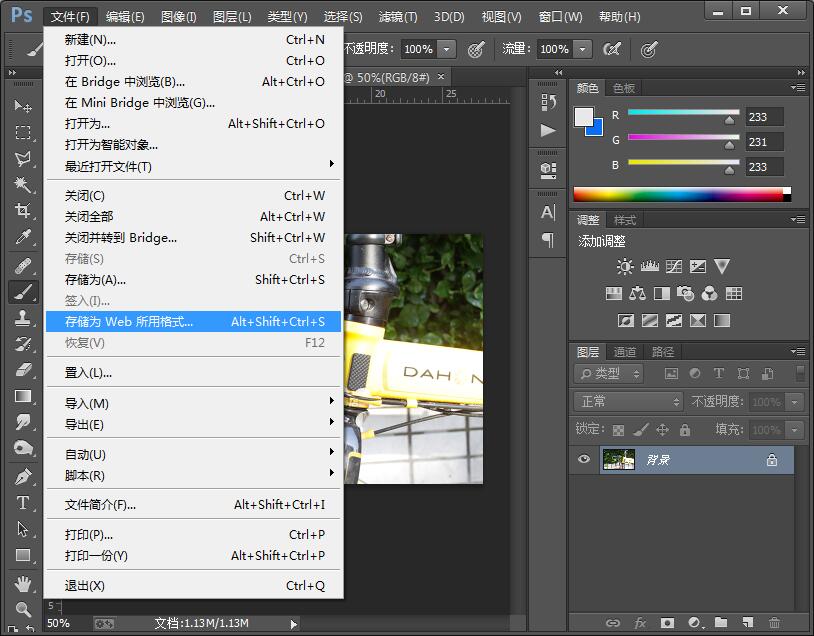Screen dimensions: 814x636
Task: Choose the Hand tool
Action: [23, 583]
